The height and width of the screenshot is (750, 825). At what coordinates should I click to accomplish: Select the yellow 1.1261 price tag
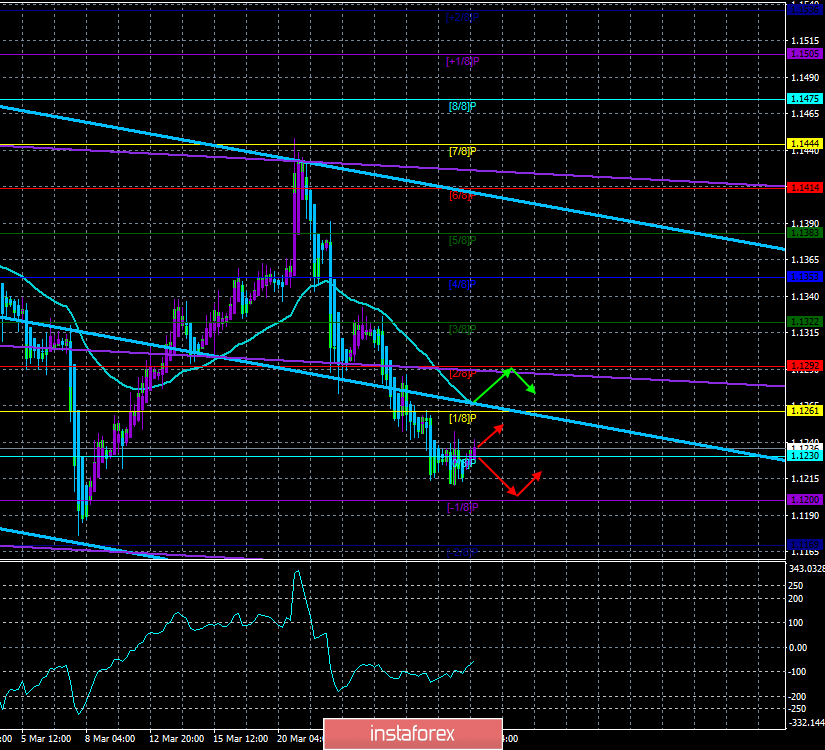point(805,411)
